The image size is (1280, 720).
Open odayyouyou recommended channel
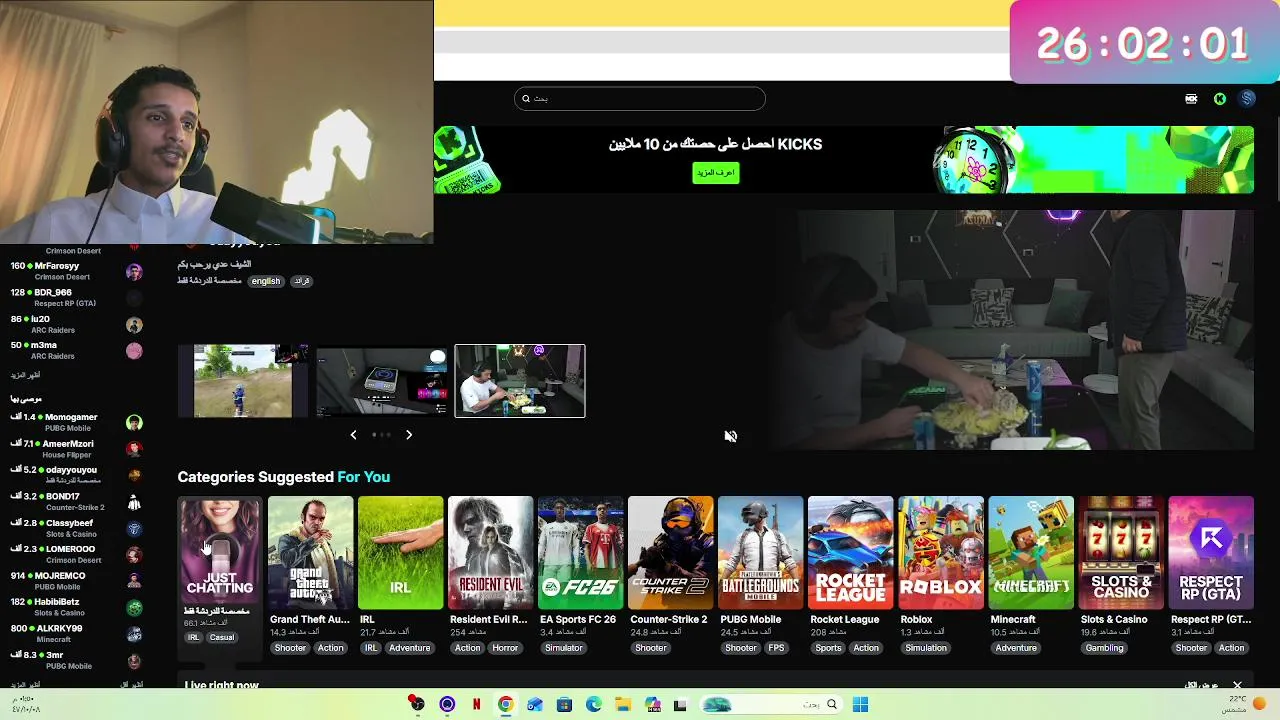tap(76, 475)
